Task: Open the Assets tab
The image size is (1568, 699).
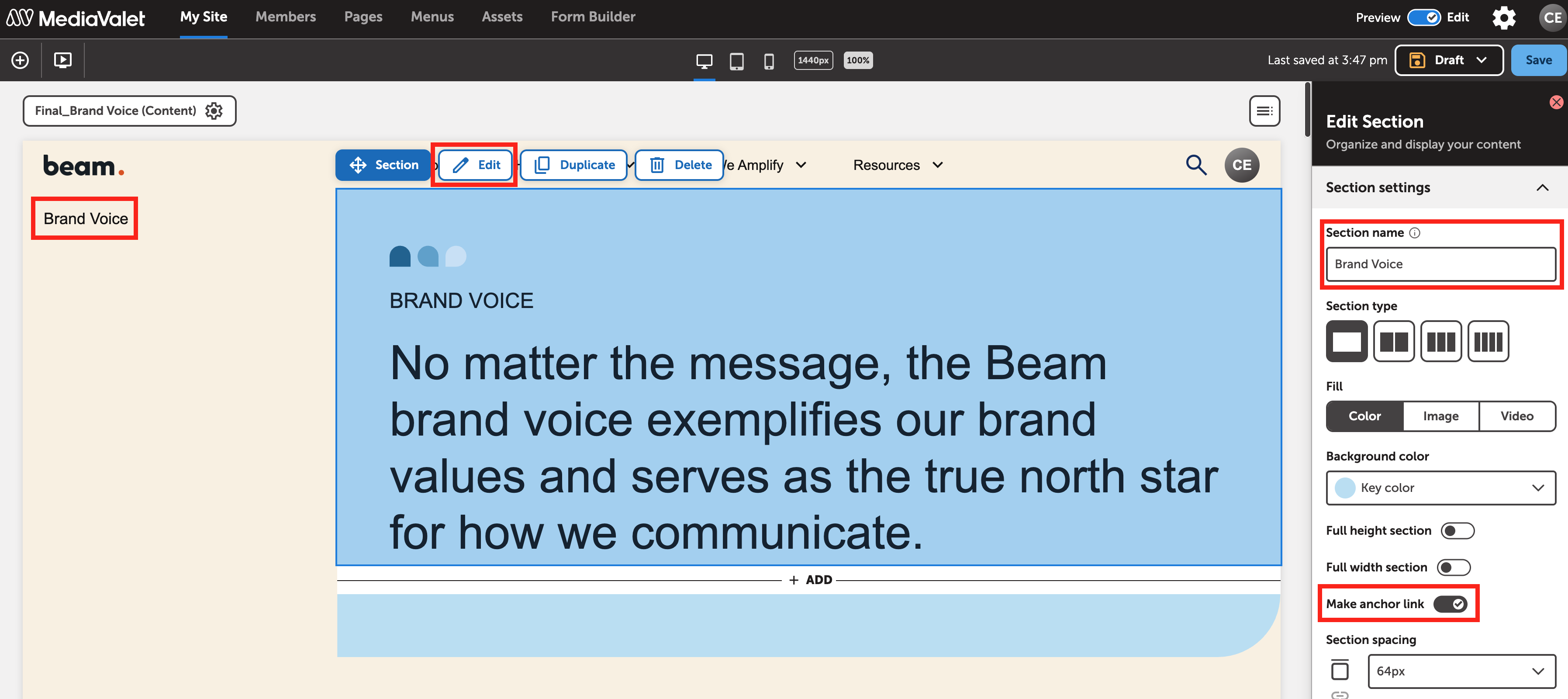Action: click(x=502, y=17)
